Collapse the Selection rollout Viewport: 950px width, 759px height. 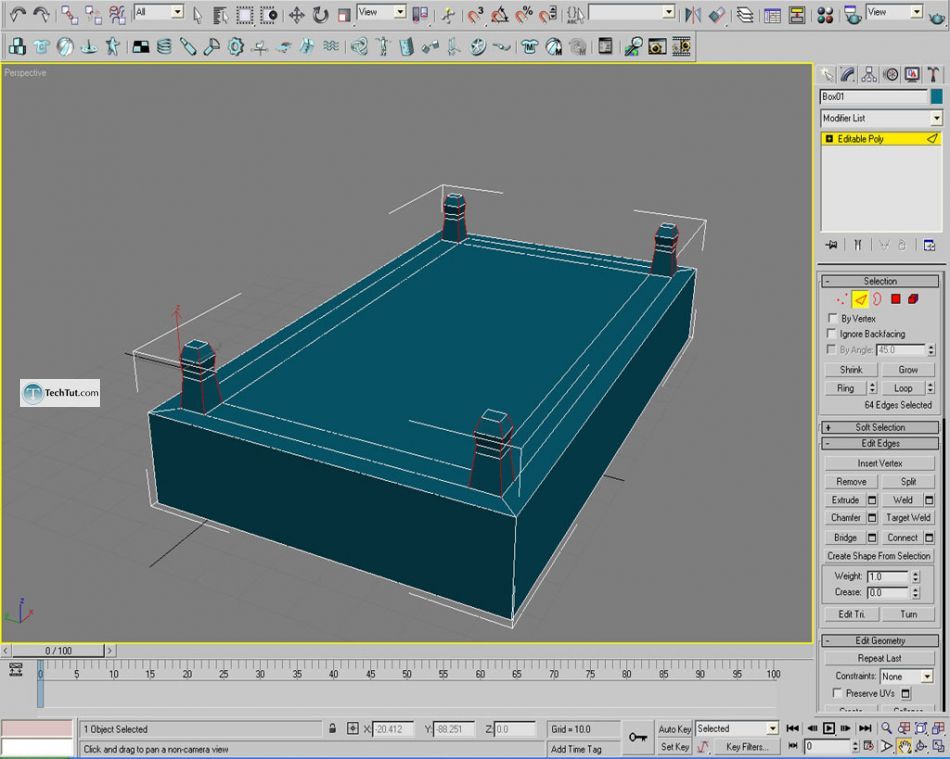coord(880,281)
